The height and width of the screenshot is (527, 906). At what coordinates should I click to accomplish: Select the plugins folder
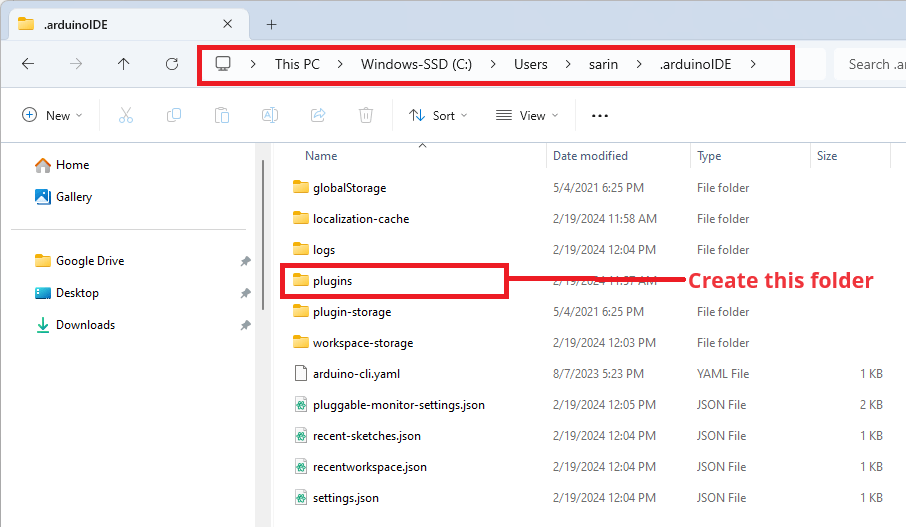point(332,281)
